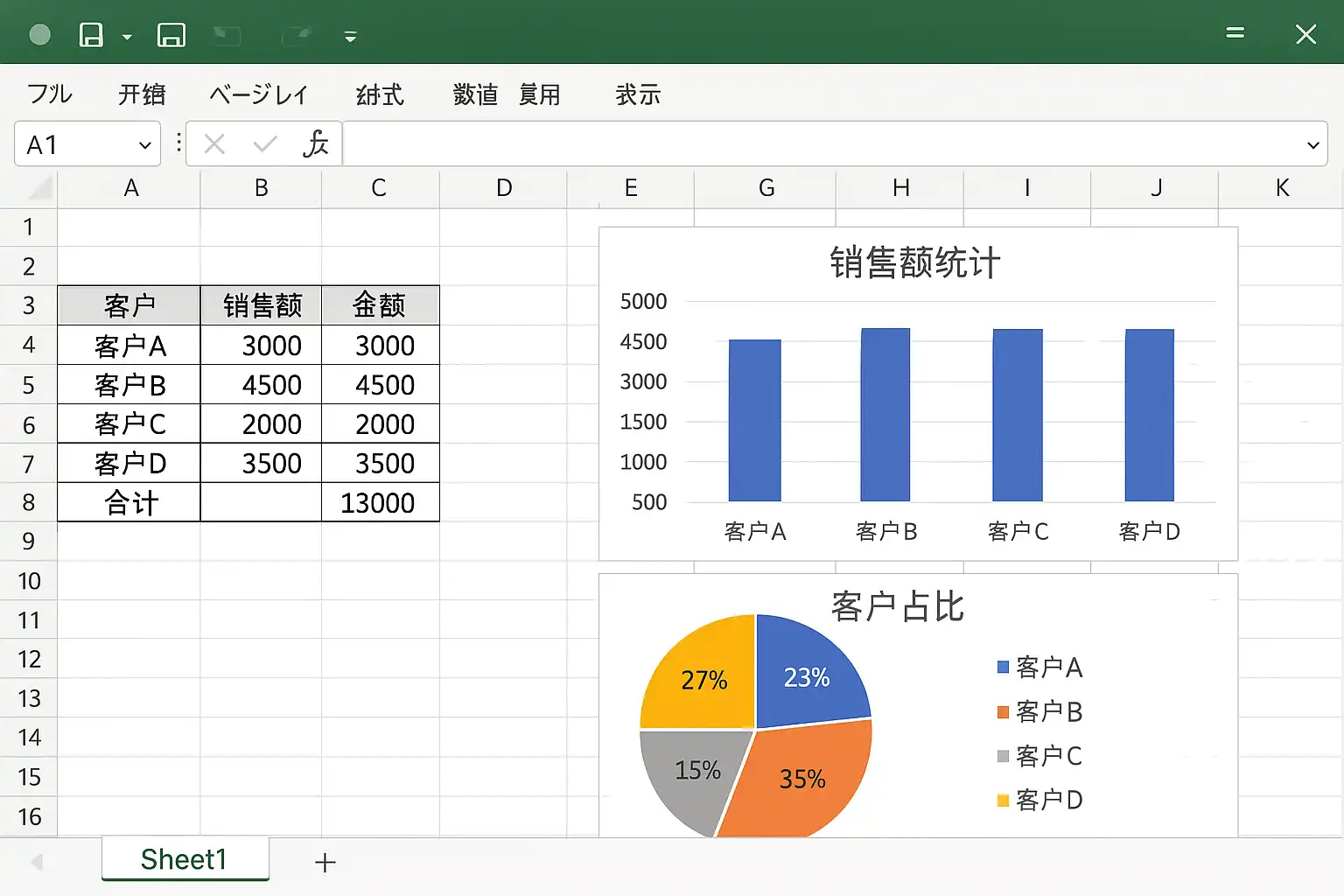Select the total cell containing 13000
Image resolution: width=1344 pixels, height=896 pixels.
pyautogui.click(x=380, y=503)
